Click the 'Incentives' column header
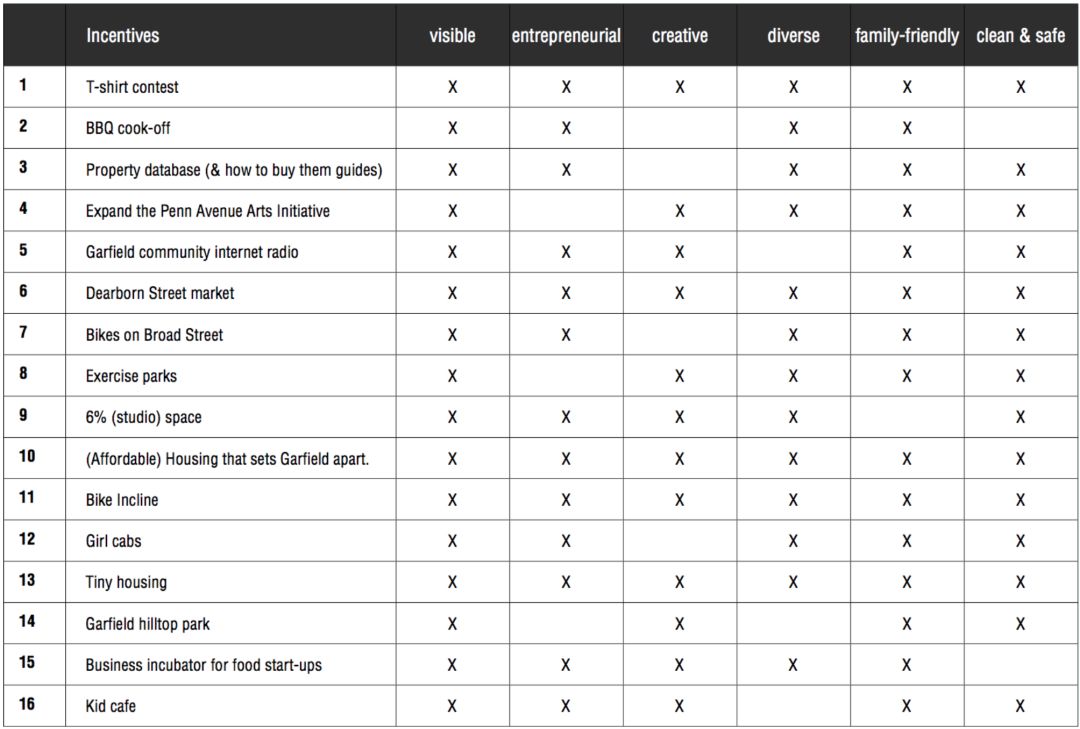Viewport: 1080px width, 729px height. 123,36
